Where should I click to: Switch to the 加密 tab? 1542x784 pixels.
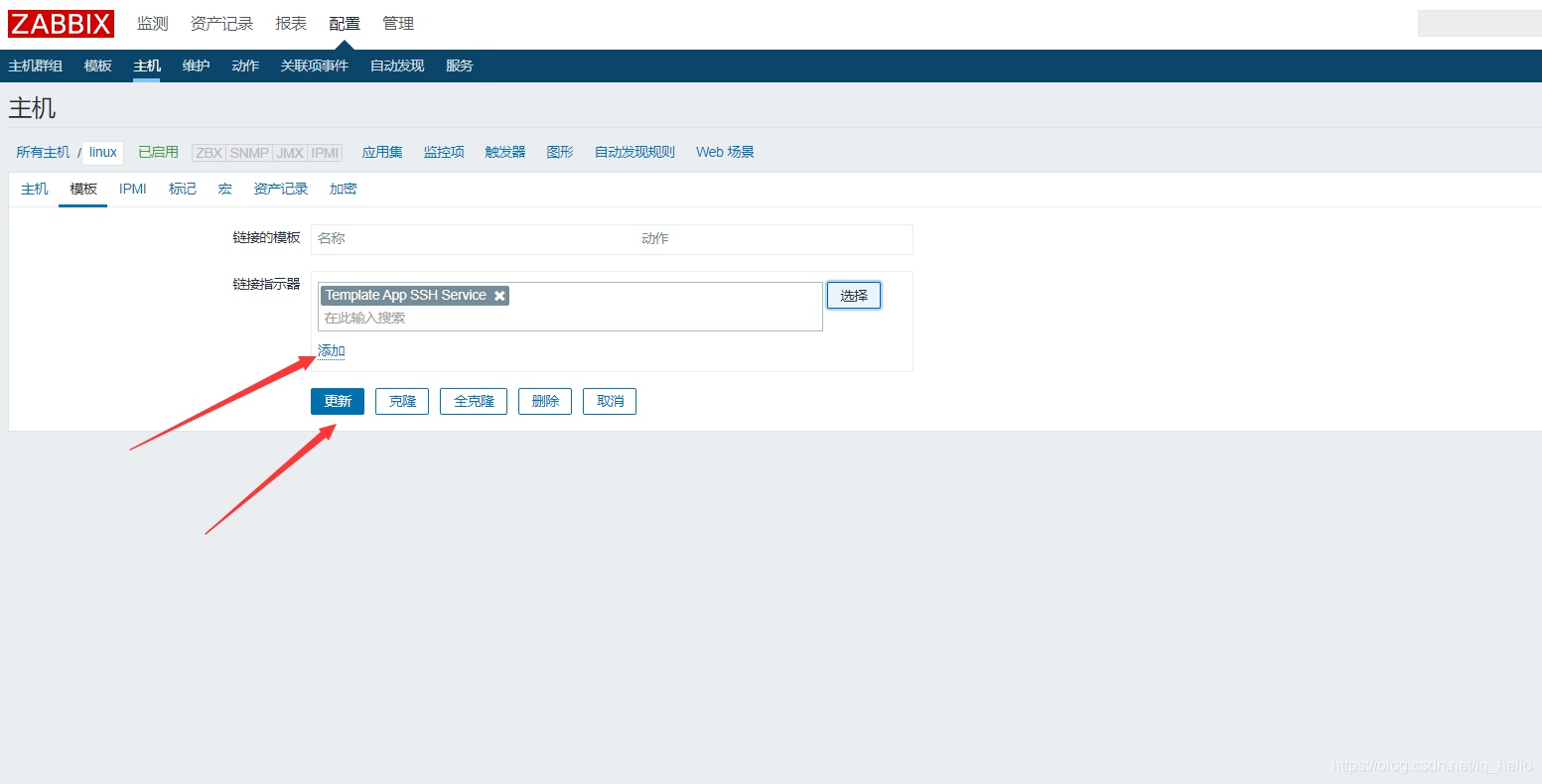click(344, 189)
